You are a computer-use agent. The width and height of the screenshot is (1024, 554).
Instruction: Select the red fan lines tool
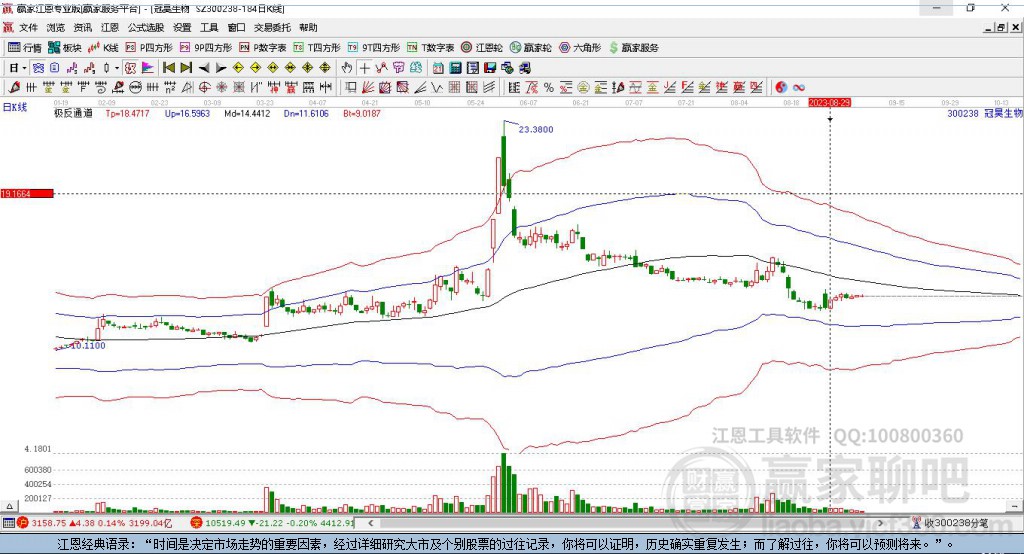point(368,87)
